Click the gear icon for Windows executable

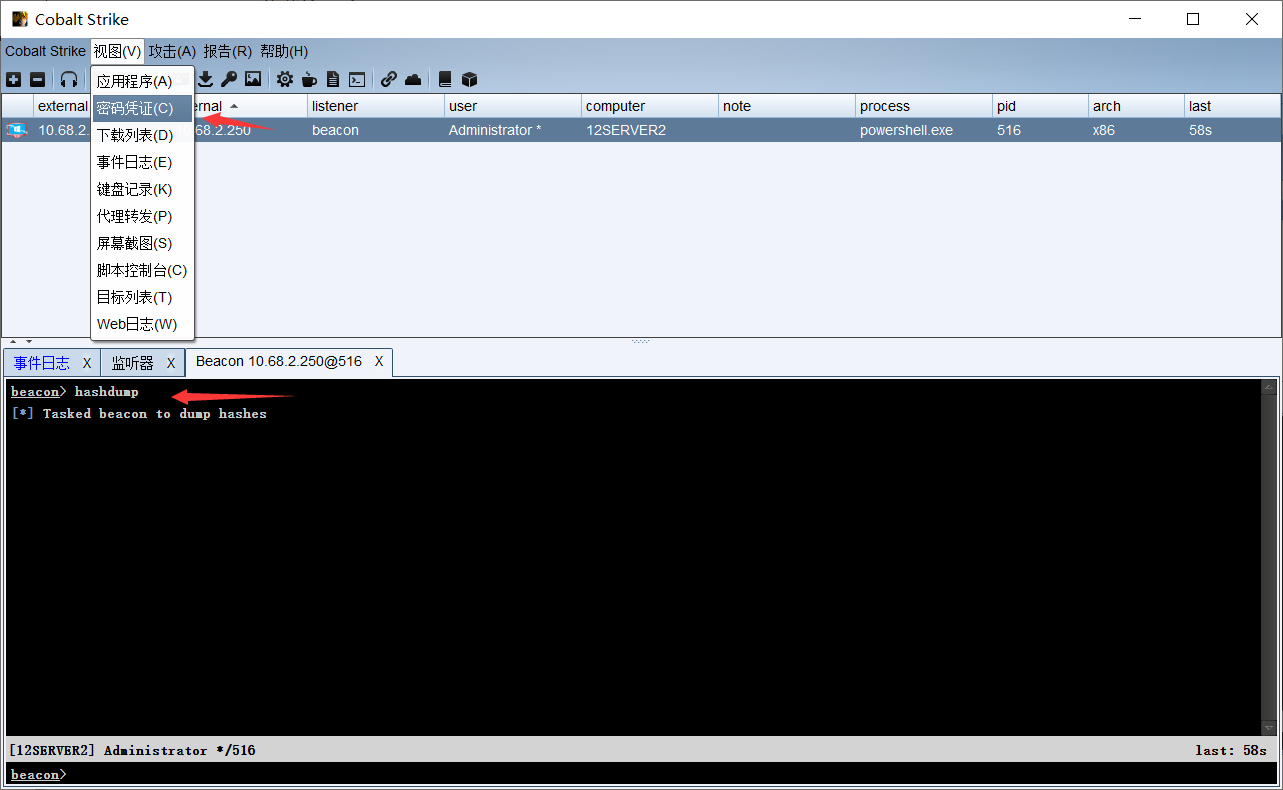[x=285, y=79]
